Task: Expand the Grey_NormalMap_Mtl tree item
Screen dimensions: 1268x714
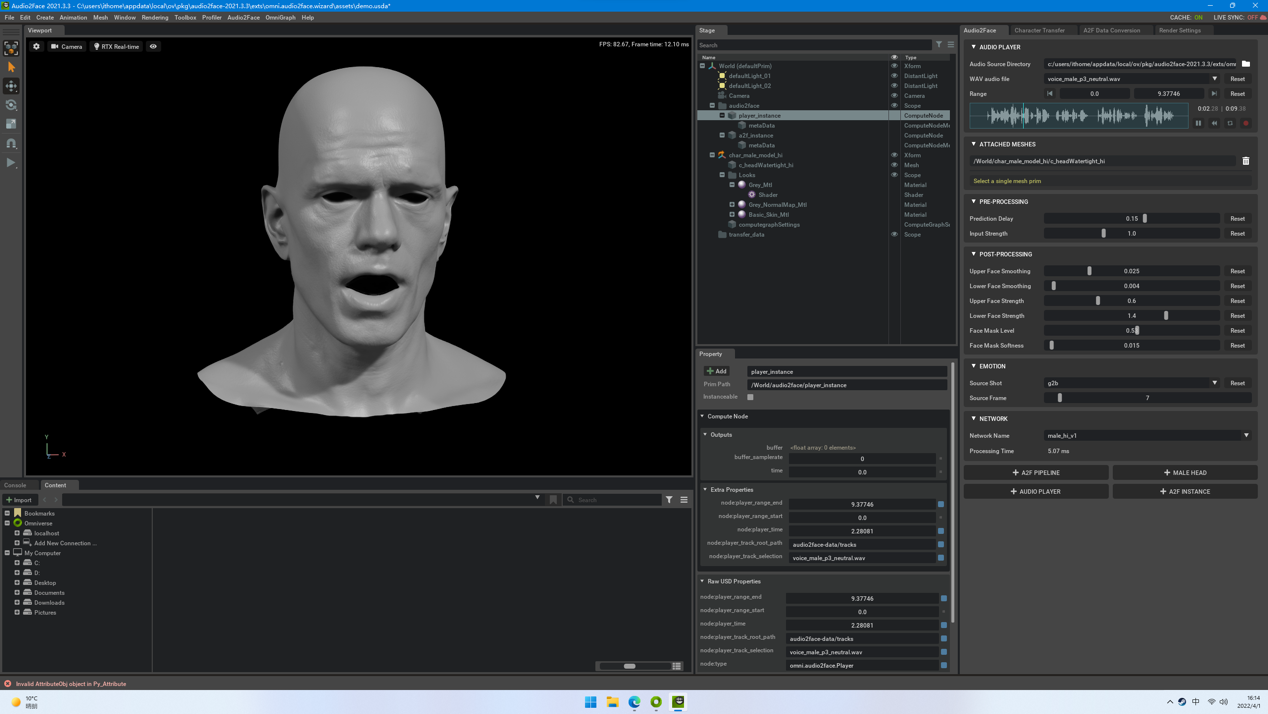Action: (x=732, y=205)
